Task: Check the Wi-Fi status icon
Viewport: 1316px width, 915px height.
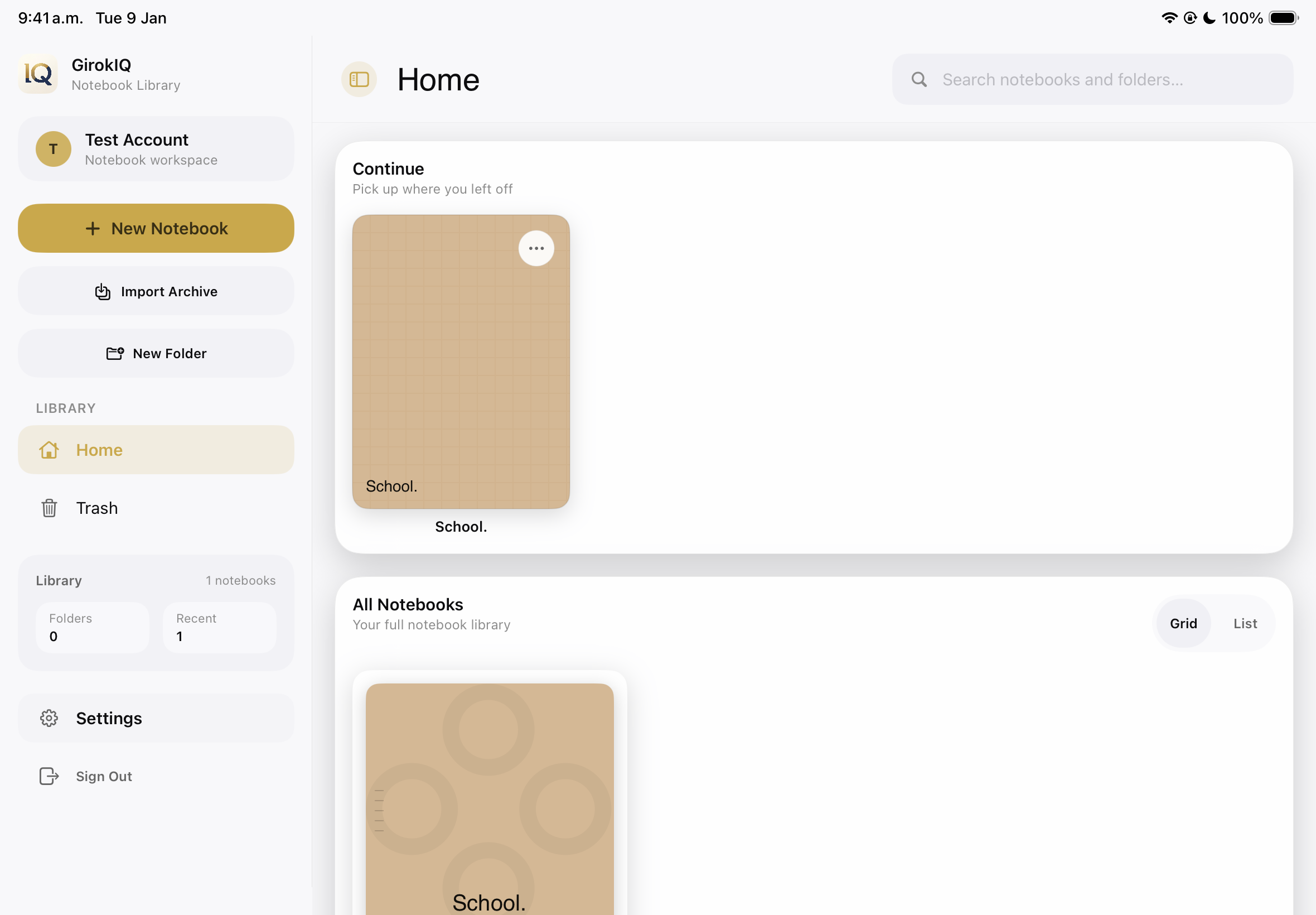Action: coord(1169,18)
